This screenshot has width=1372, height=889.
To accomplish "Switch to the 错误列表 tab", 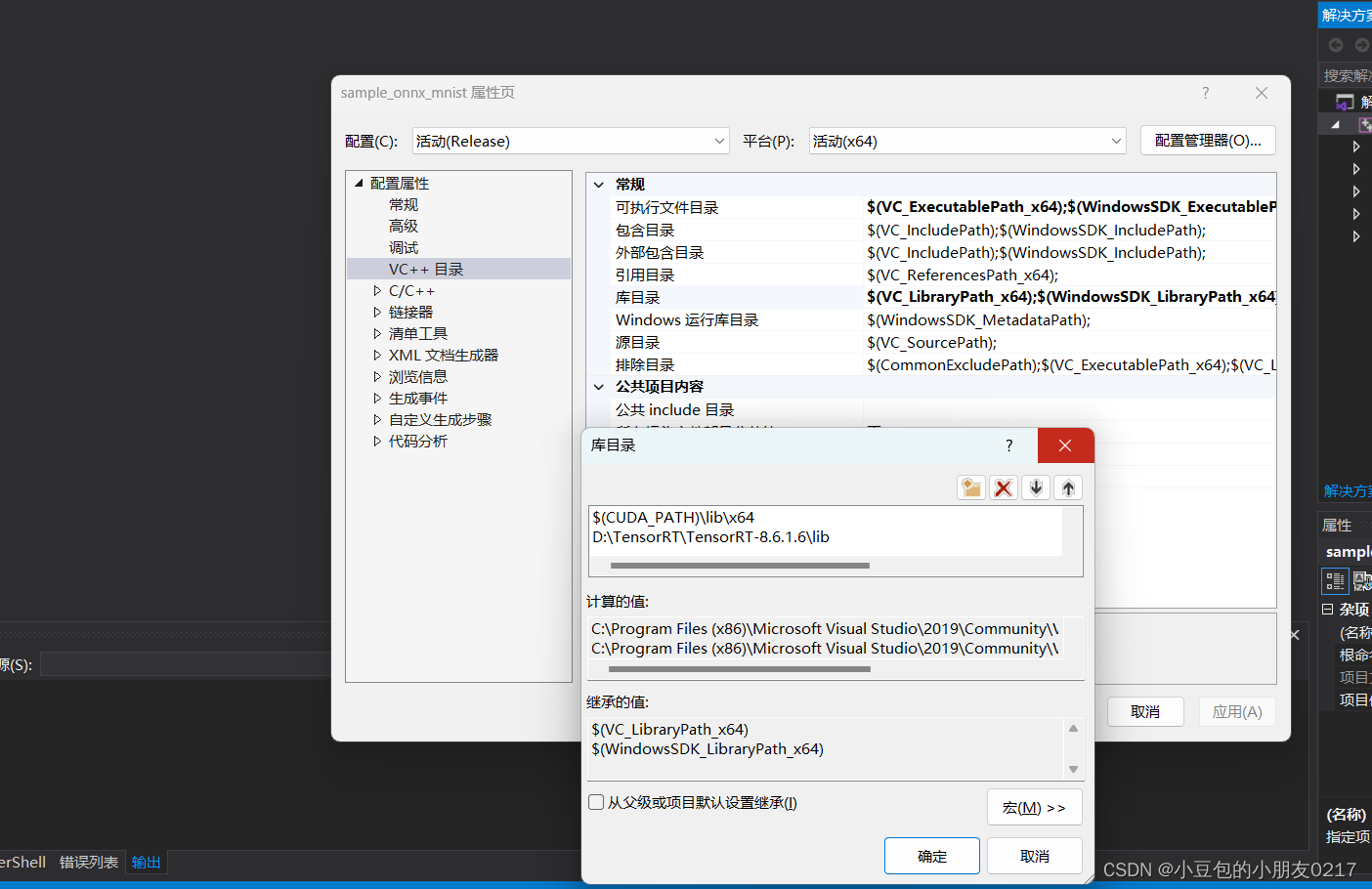I will 89,862.
